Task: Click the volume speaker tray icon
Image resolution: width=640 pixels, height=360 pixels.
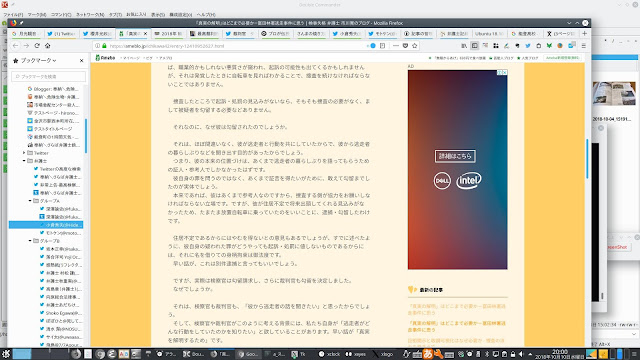Action: [x=521, y=354]
